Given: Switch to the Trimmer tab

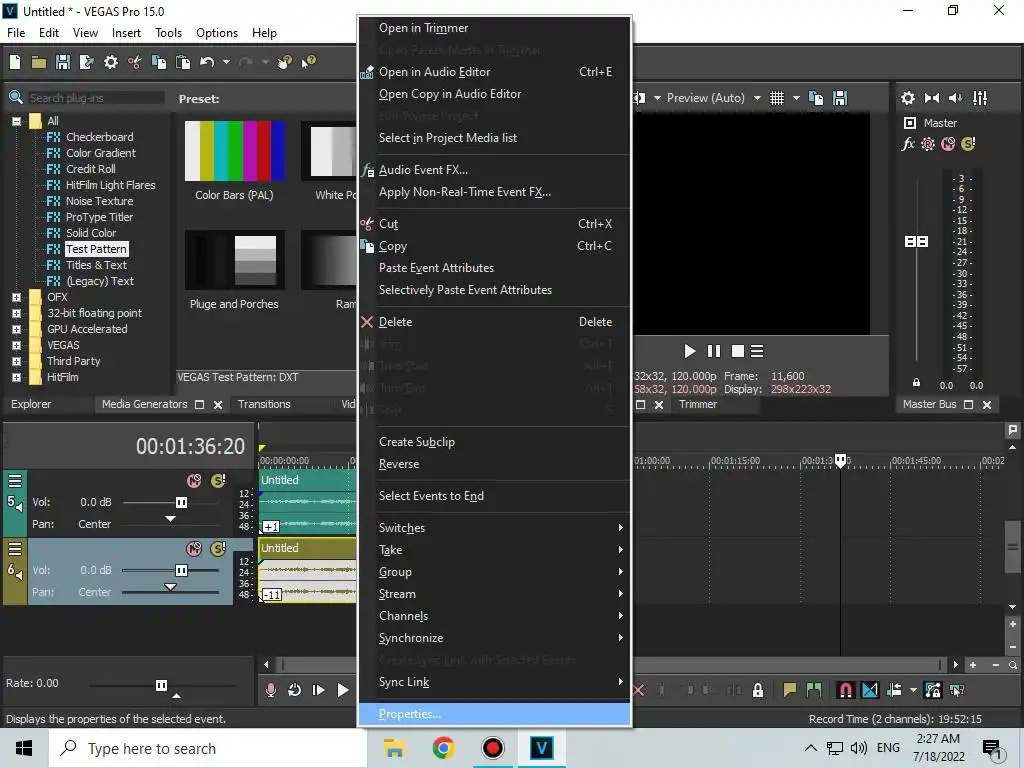Looking at the screenshot, I should [x=697, y=404].
